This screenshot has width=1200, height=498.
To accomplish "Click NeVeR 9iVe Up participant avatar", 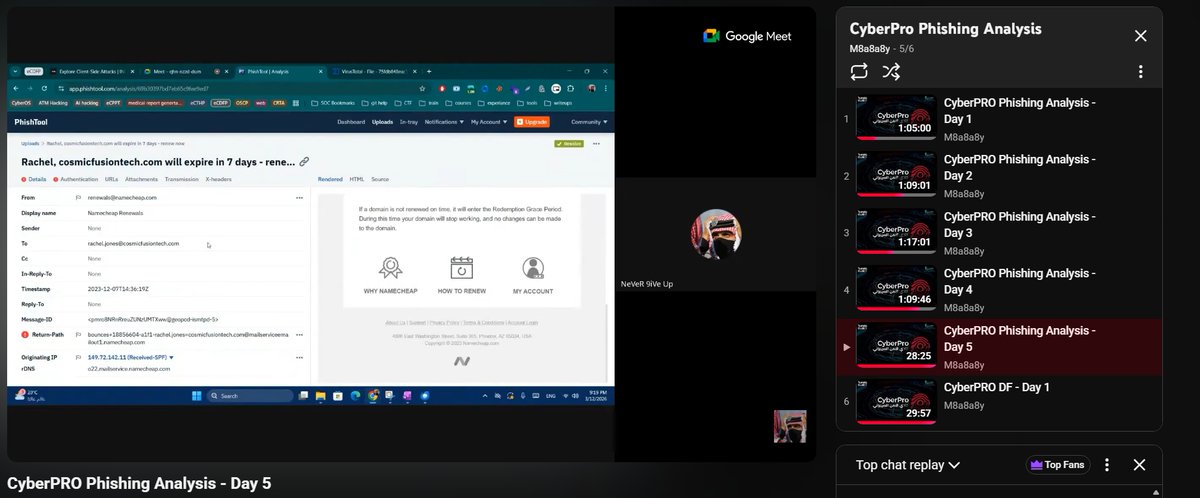I will 717,235.
